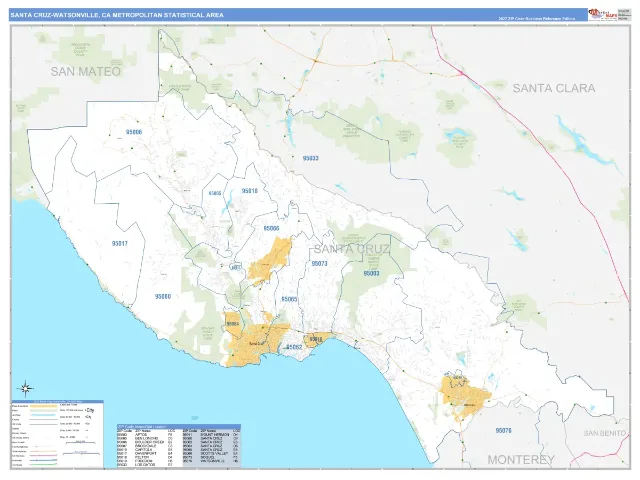Select ZIP code label 95017

click(x=120, y=243)
